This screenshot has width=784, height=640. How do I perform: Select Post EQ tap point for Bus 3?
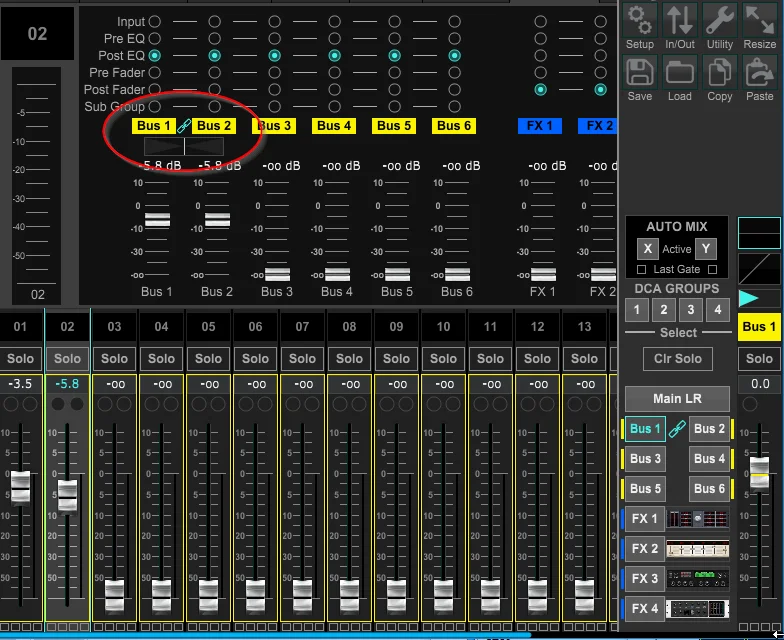274,56
